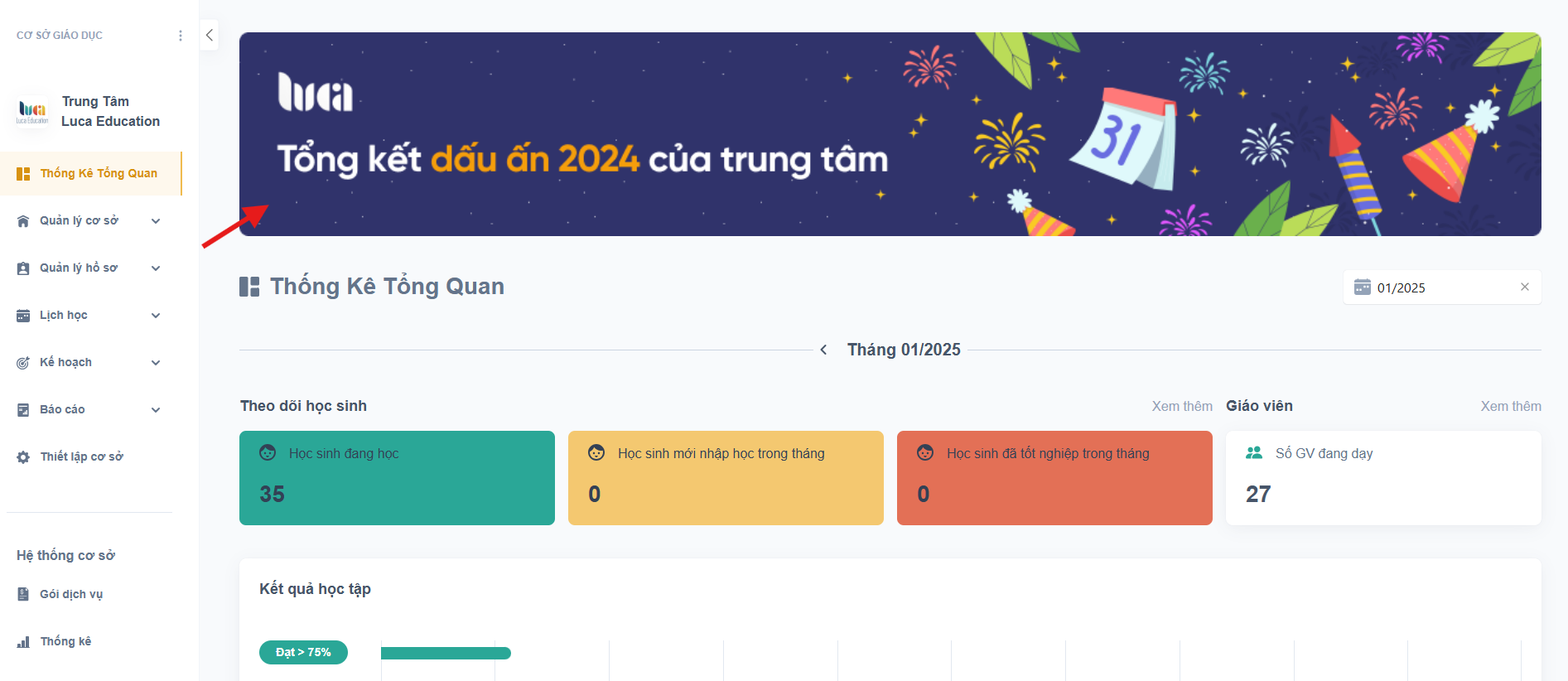Click the bar chart icon next to Thống kê
Image resolution: width=1568 pixels, height=681 pixels.
[23, 642]
